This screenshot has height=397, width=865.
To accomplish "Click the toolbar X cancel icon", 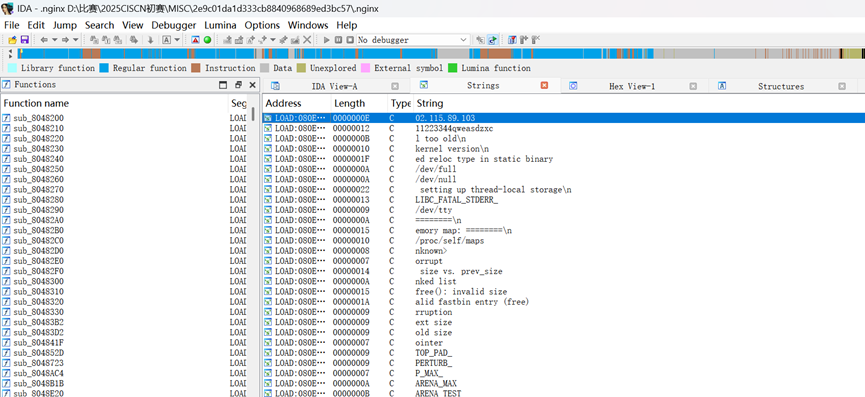I will point(307,40).
